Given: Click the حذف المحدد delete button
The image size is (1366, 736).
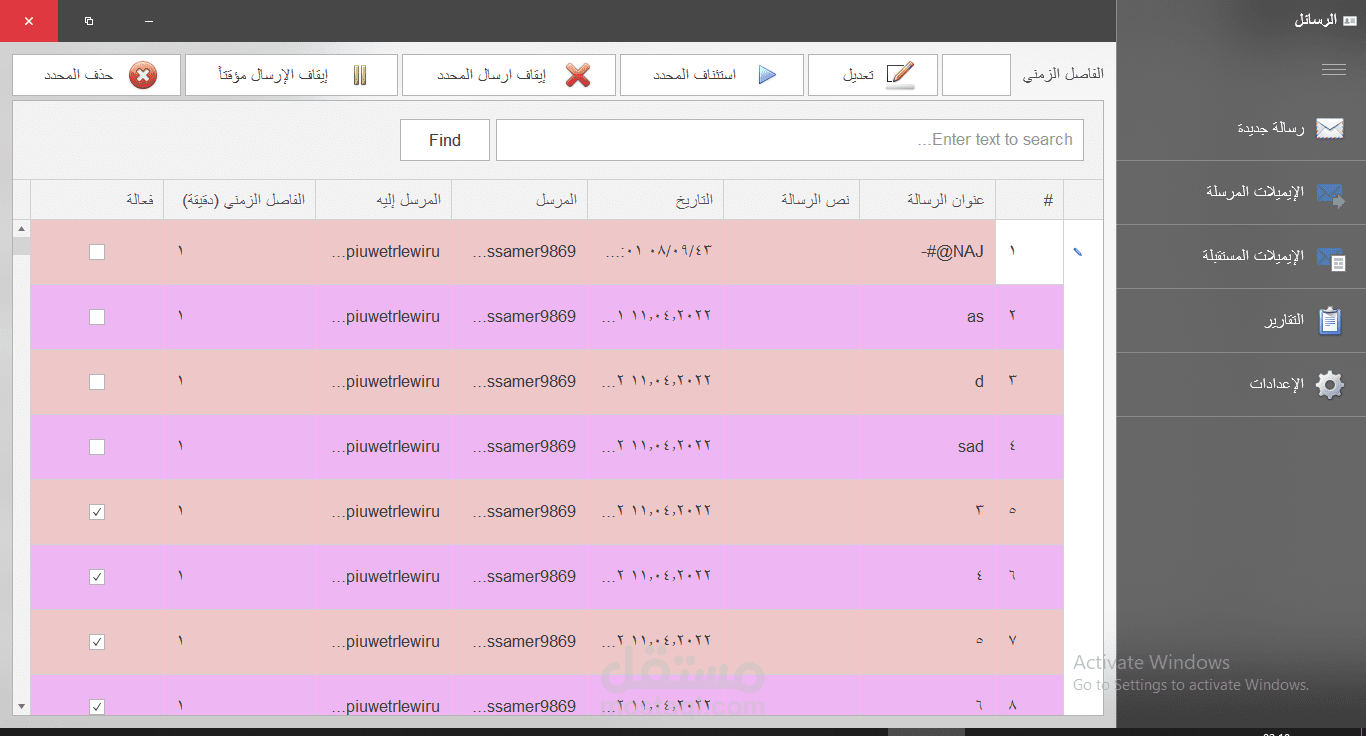Looking at the screenshot, I should point(95,74).
